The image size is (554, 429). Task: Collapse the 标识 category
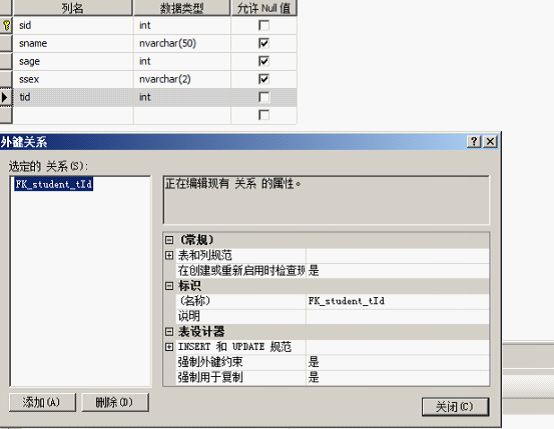click(169, 286)
